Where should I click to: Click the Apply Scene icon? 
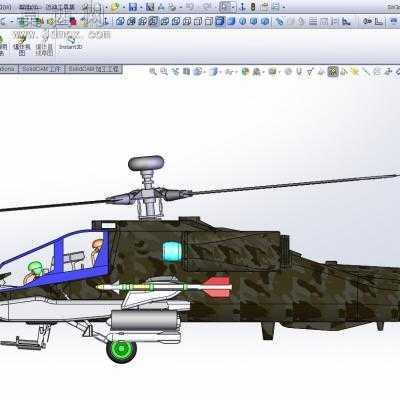point(256,71)
